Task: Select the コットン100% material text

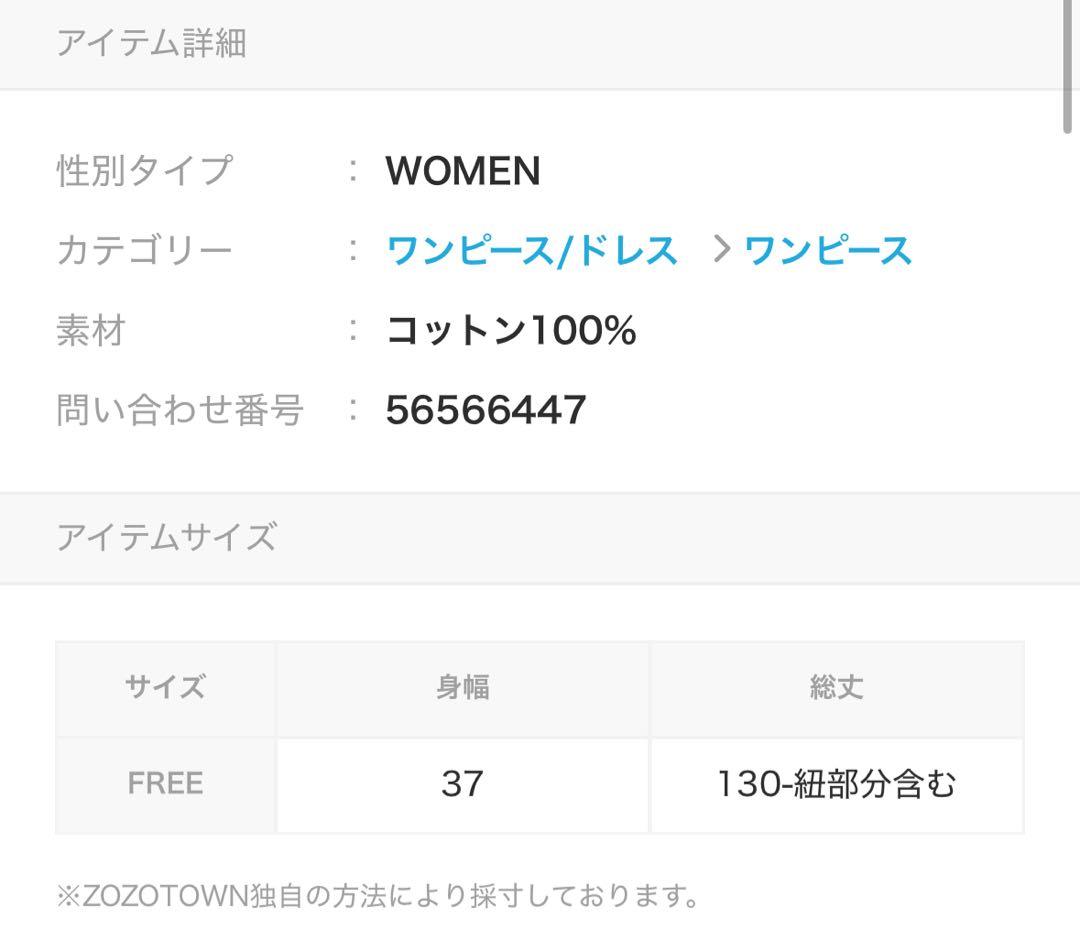Action: [x=511, y=330]
